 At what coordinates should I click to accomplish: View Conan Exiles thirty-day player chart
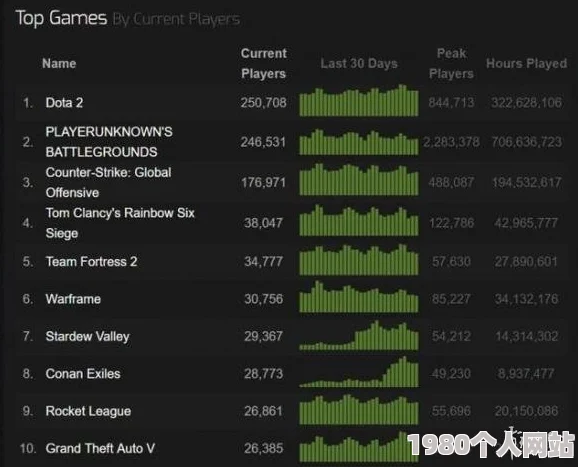[359, 372]
